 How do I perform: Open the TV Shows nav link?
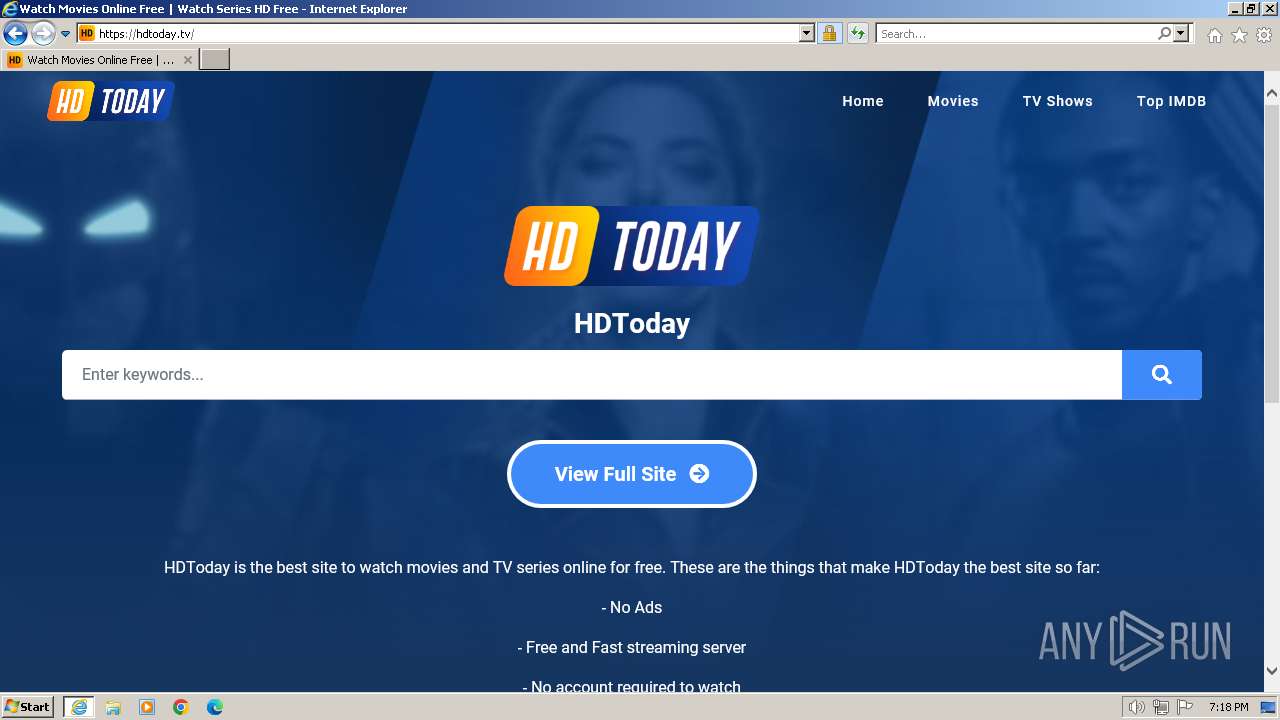point(1057,101)
